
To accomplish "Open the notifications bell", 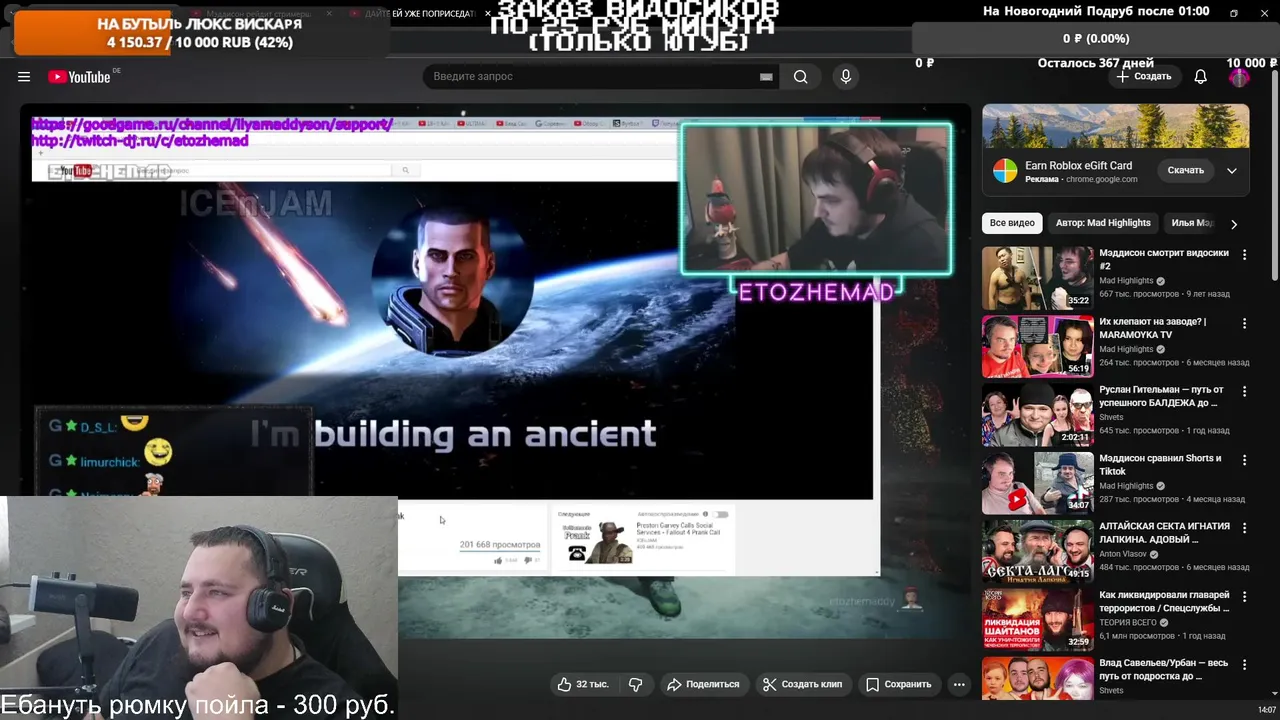I will 1201,77.
